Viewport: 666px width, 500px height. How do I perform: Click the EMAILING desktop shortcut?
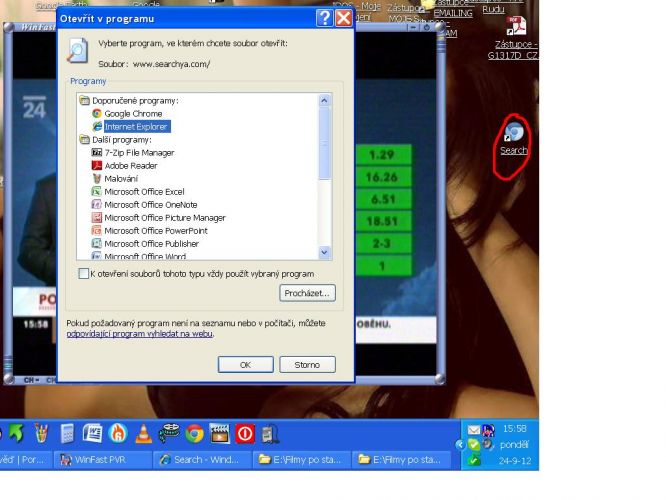point(453,13)
